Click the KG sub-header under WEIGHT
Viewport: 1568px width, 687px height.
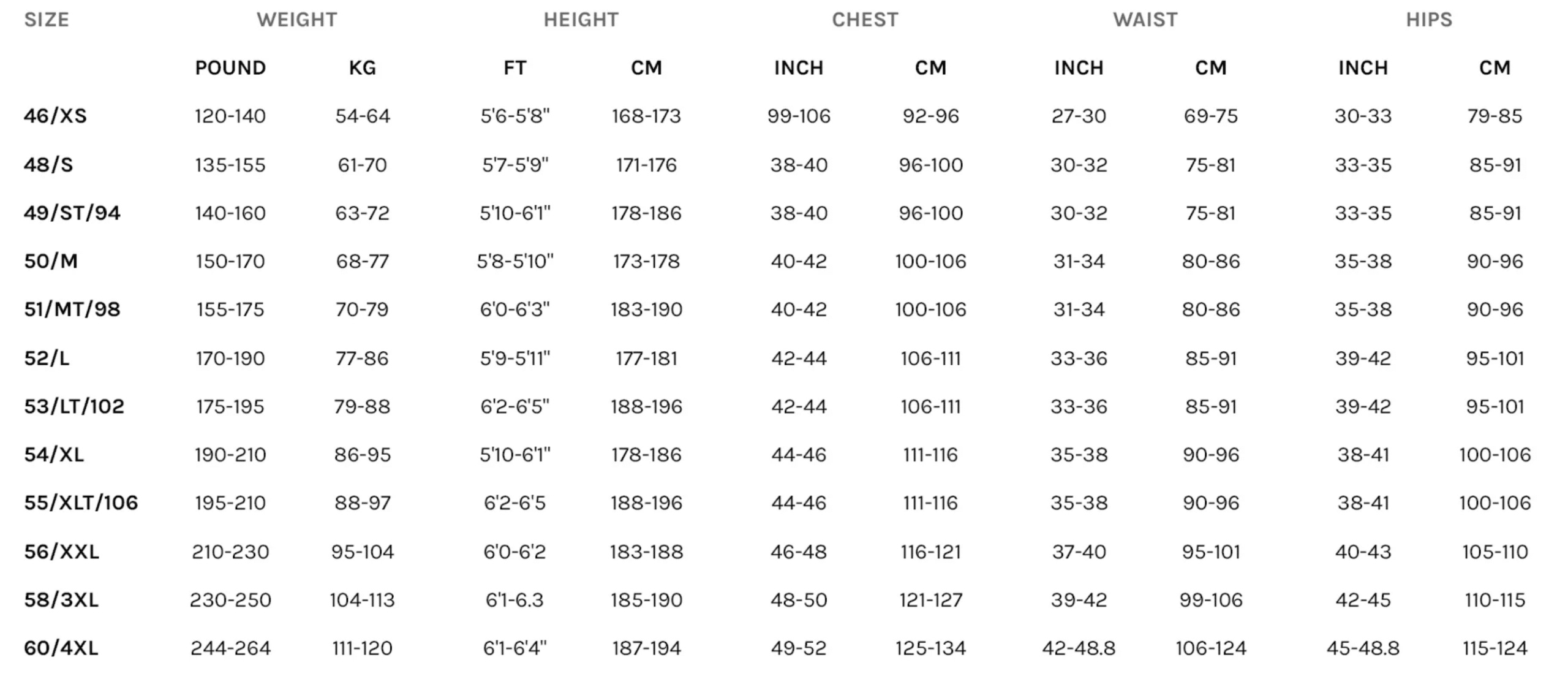[x=363, y=67]
